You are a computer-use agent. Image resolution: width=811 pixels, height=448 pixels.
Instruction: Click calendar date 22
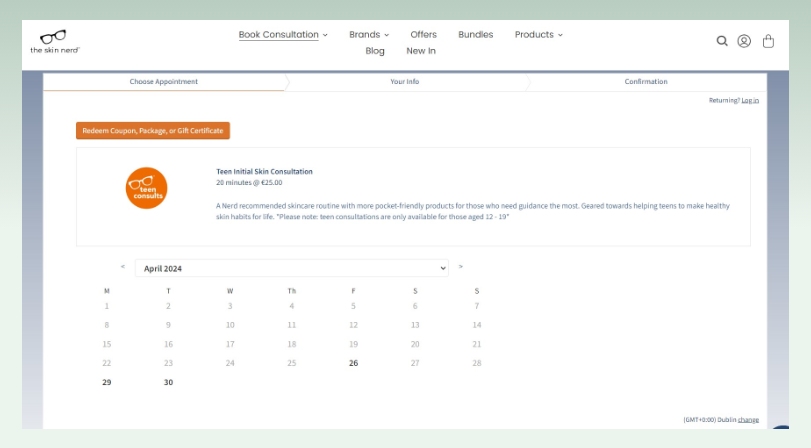click(107, 363)
